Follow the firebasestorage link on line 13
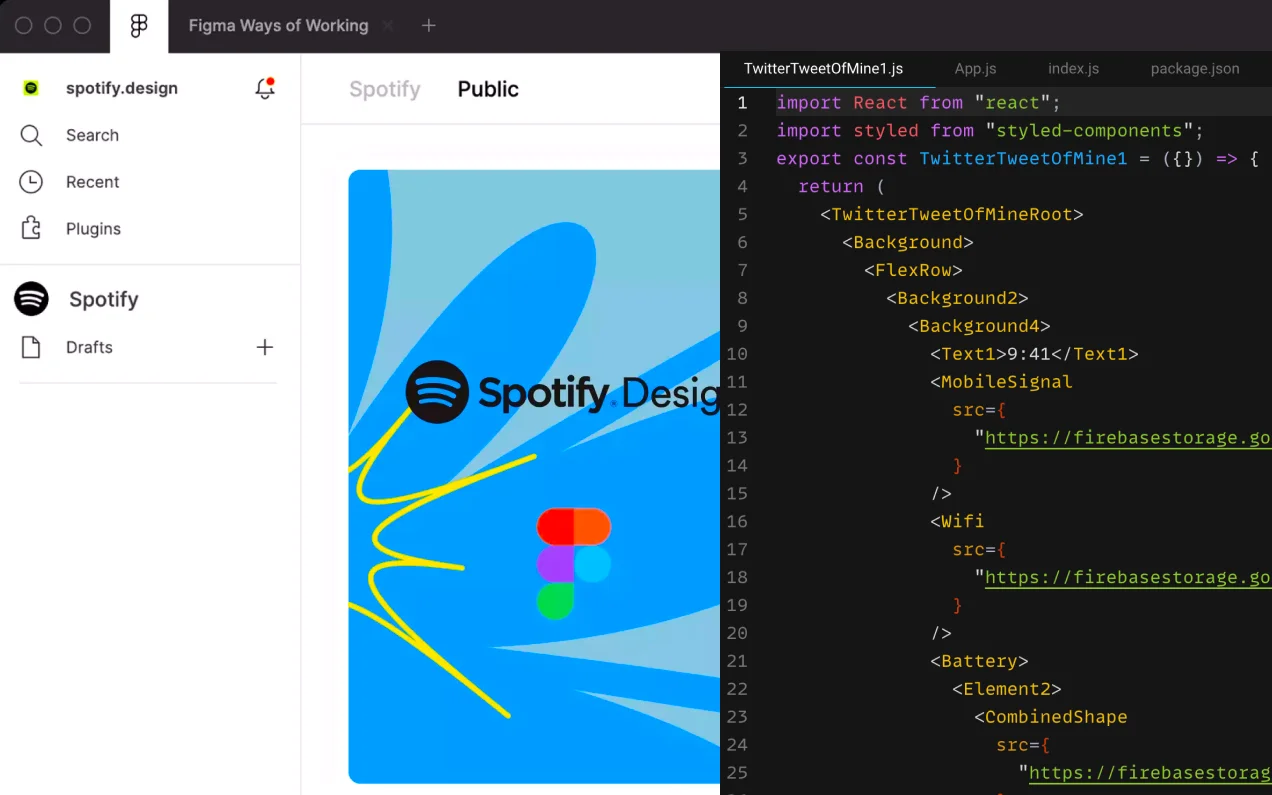This screenshot has width=1272, height=795. tap(1128, 437)
